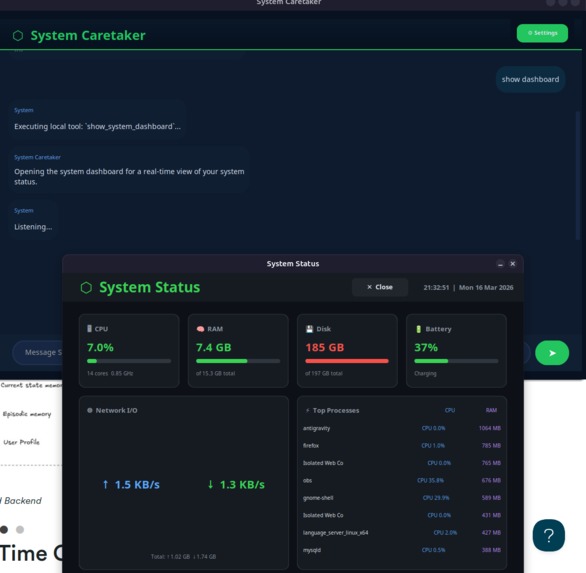This screenshot has width=586, height=573.
Task: Send the message with the arrow button
Action: coord(552,353)
